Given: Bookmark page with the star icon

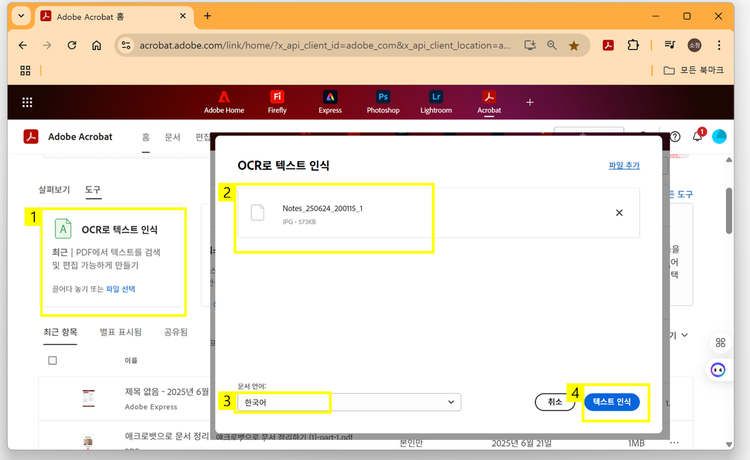Looking at the screenshot, I should [x=574, y=45].
